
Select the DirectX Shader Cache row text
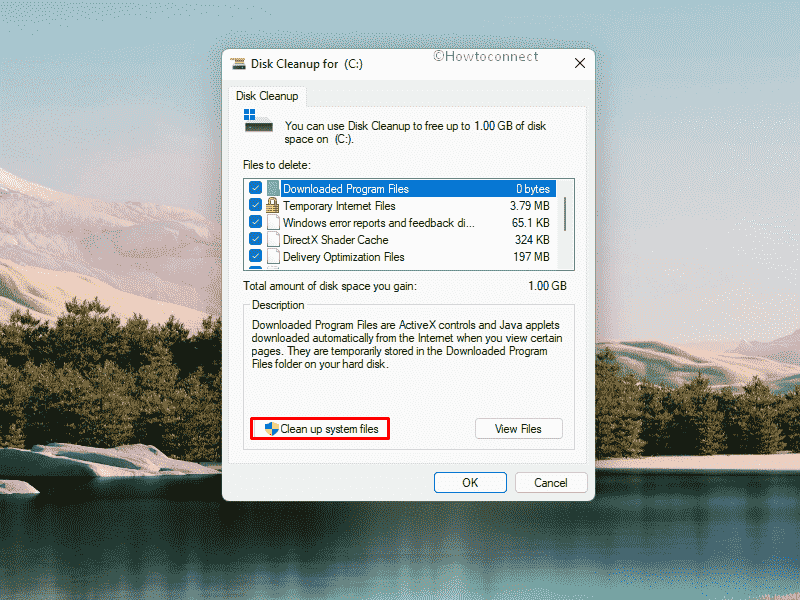pyautogui.click(x=336, y=240)
